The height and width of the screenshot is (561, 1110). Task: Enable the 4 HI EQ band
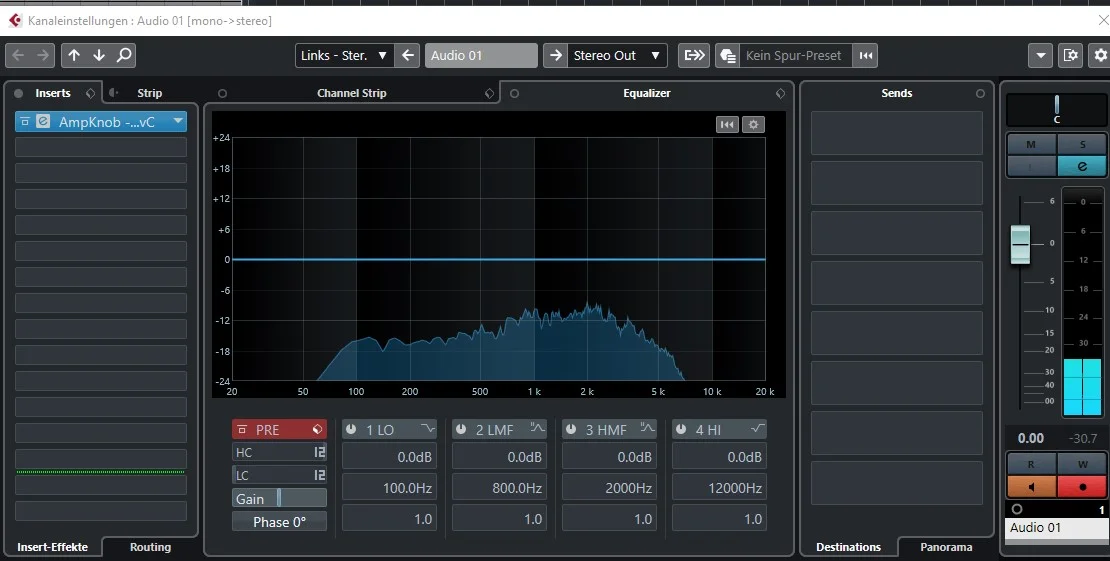(681, 429)
